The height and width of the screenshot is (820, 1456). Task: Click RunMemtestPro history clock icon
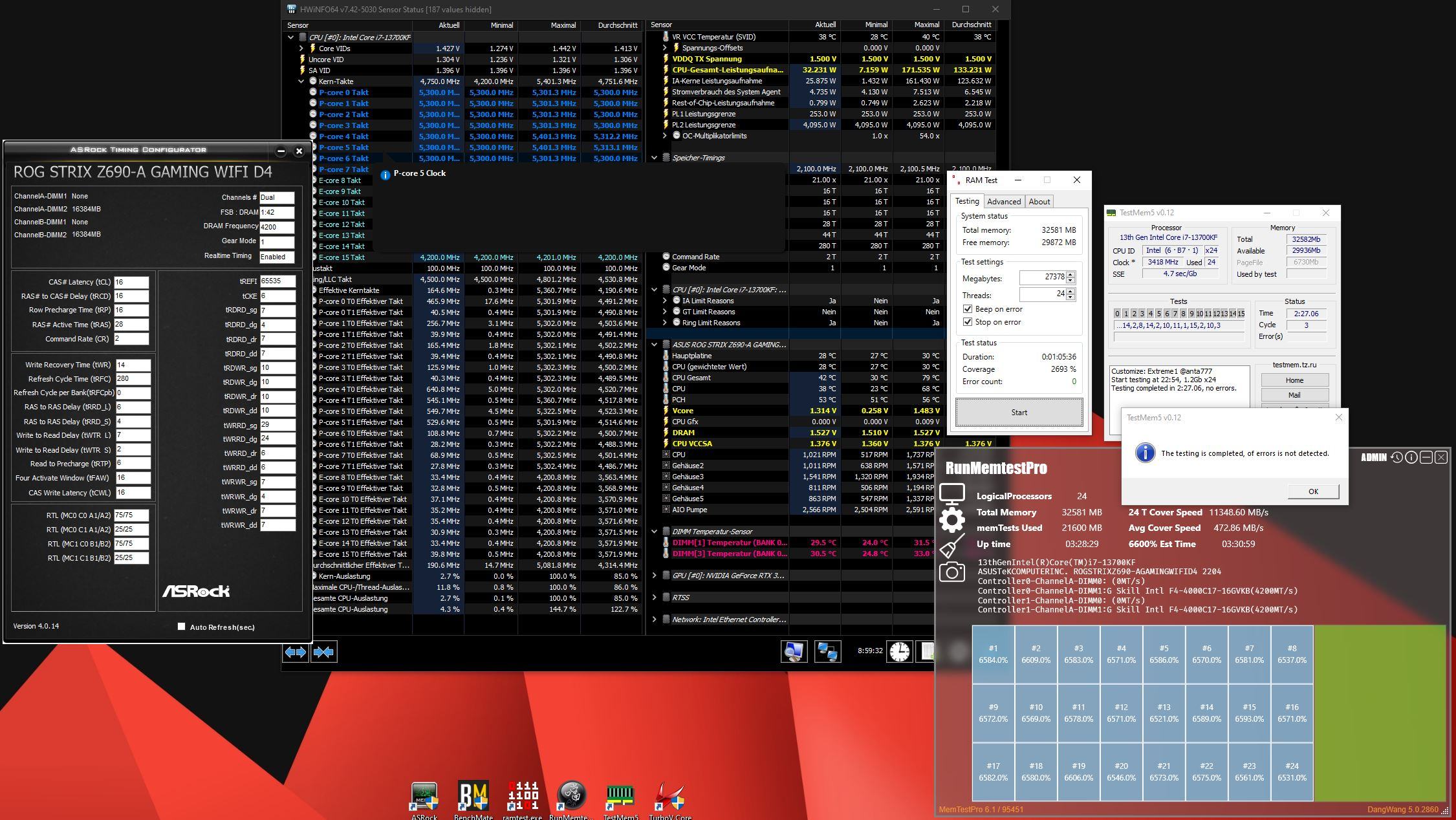(x=1396, y=457)
